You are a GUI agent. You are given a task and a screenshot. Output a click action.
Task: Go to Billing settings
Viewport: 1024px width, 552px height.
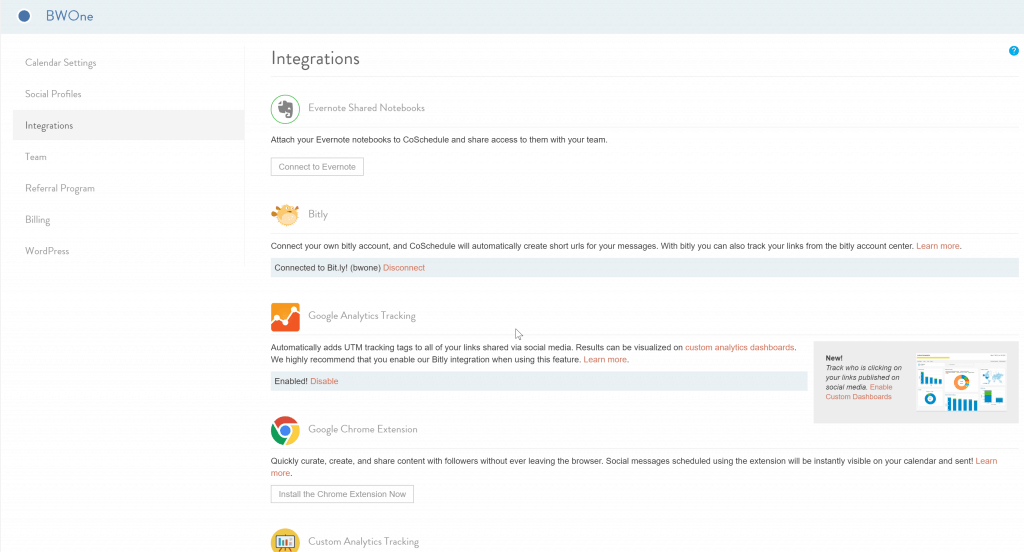point(38,219)
